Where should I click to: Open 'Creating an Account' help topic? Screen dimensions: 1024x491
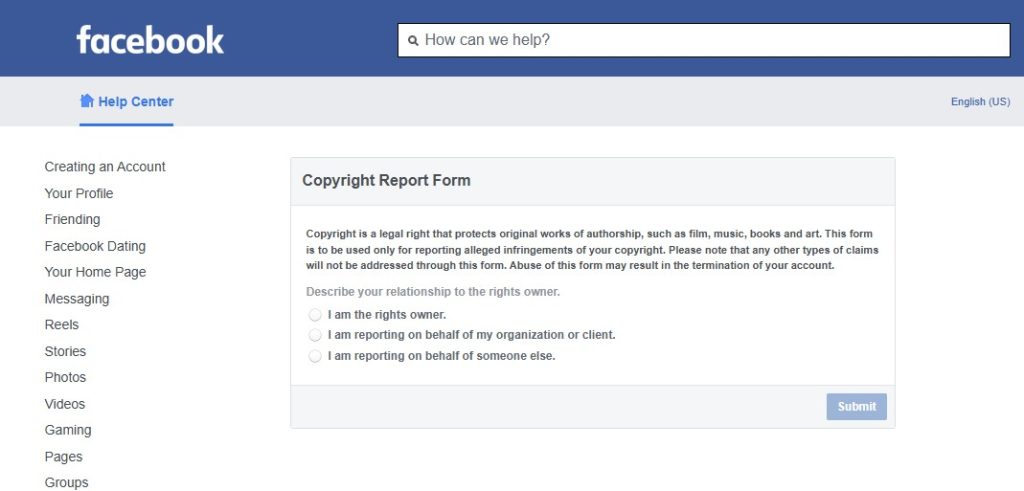(x=105, y=167)
